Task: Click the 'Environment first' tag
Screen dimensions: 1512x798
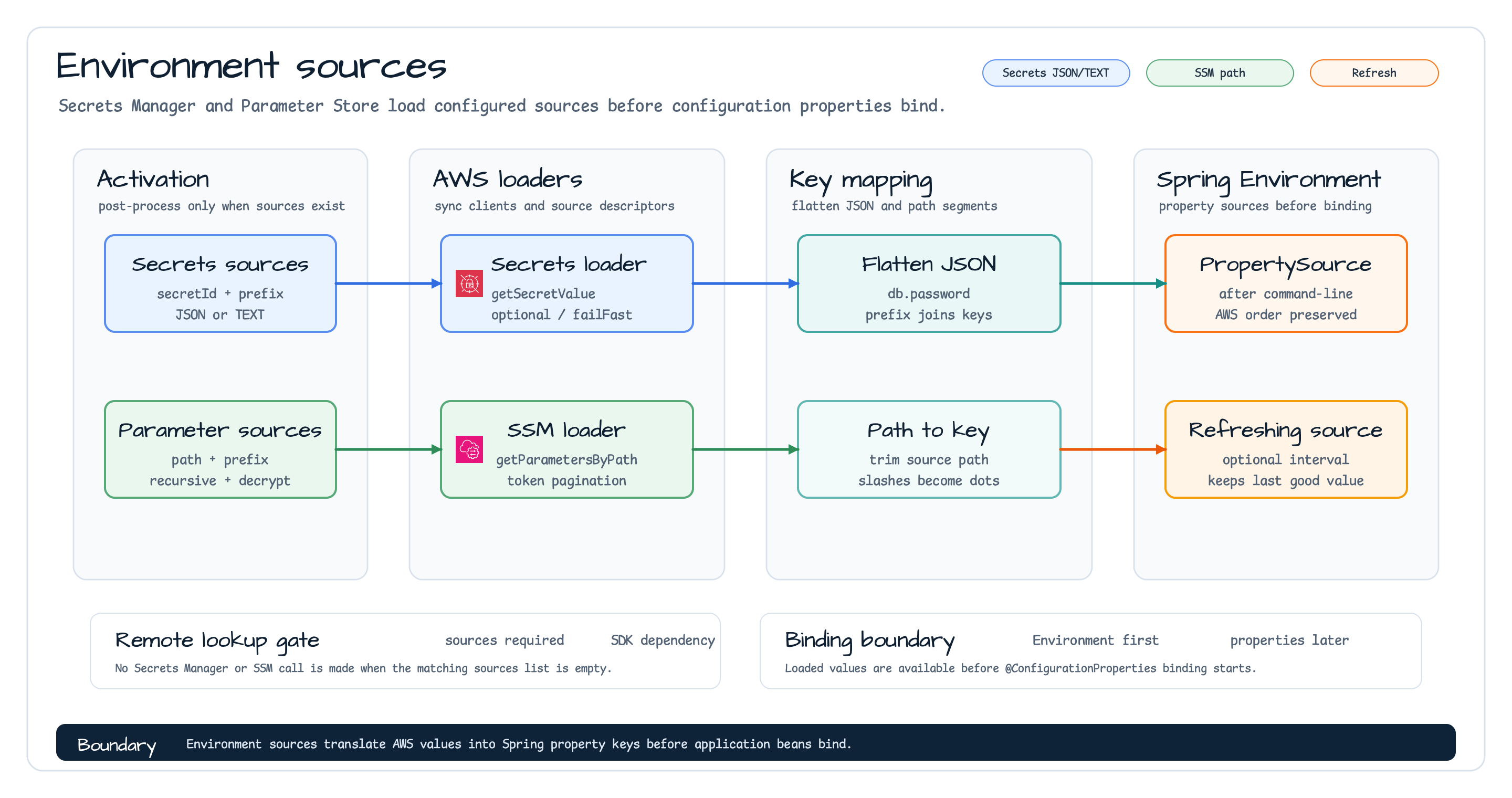Action: (x=1095, y=640)
